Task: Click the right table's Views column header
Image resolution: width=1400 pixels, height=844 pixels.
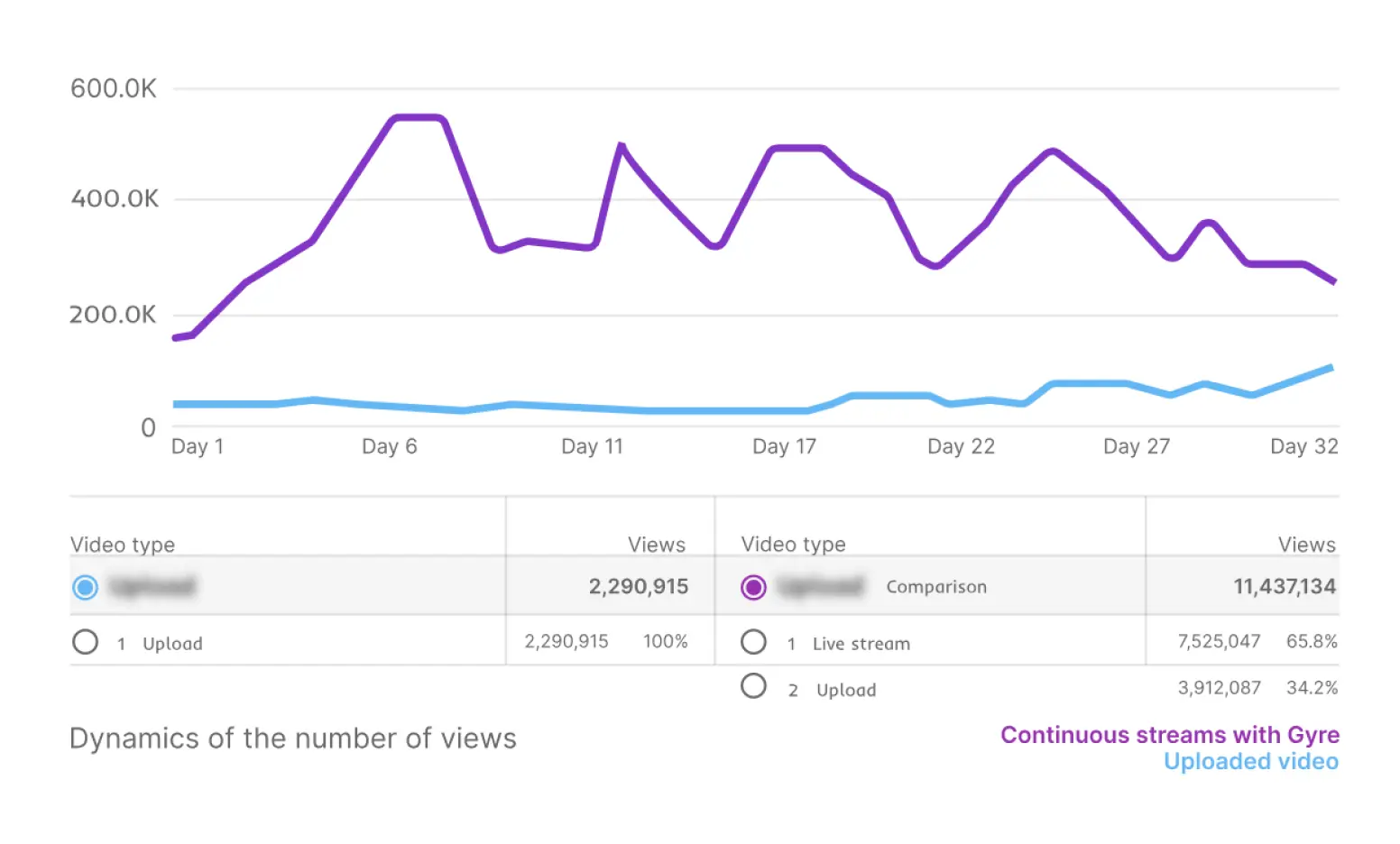Action: [1306, 545]
